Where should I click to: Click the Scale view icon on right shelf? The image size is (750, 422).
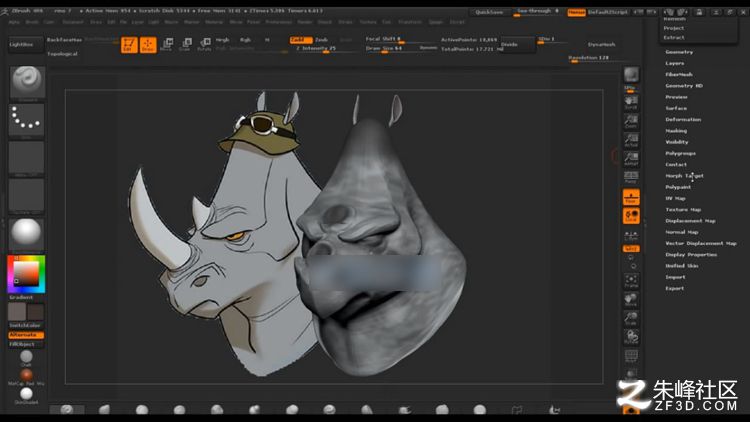point(631,318)
